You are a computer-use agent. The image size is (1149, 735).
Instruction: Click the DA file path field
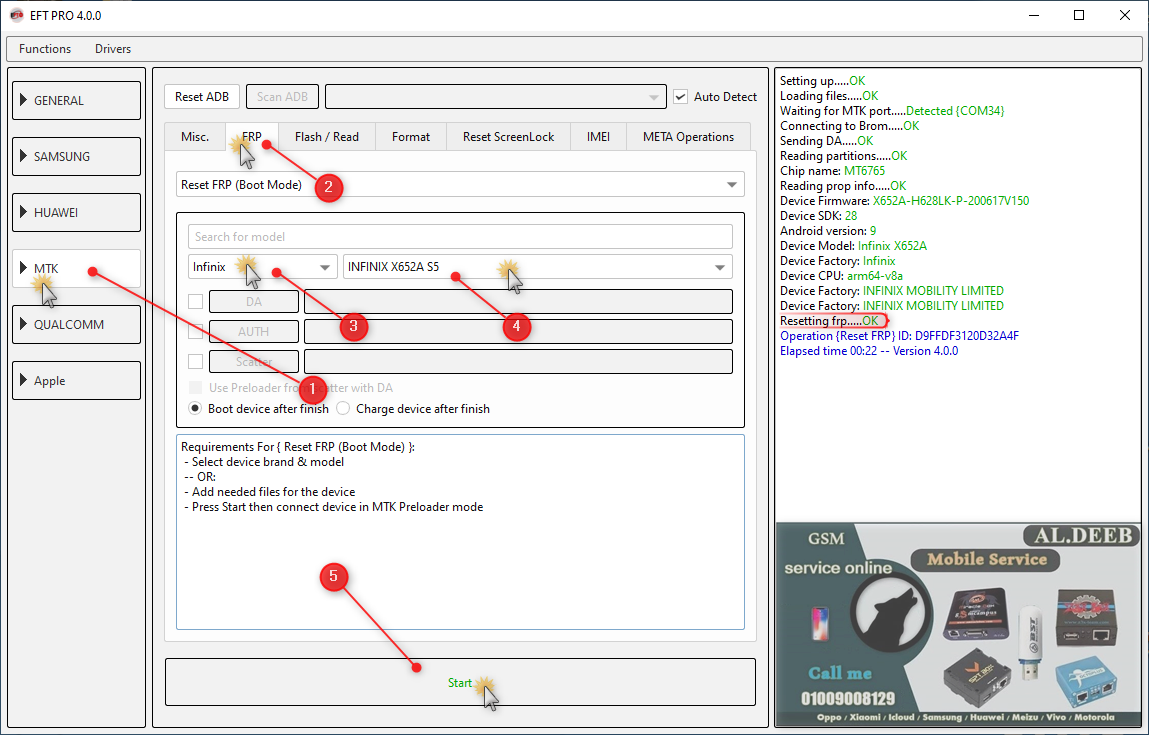(x=518, y=301)
